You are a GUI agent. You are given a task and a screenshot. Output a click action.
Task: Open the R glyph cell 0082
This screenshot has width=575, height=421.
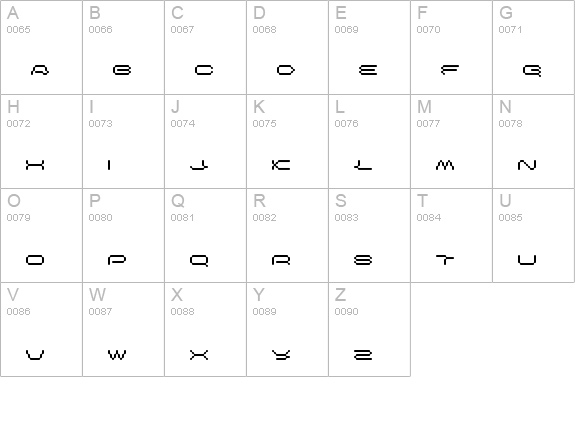[288, 235]
